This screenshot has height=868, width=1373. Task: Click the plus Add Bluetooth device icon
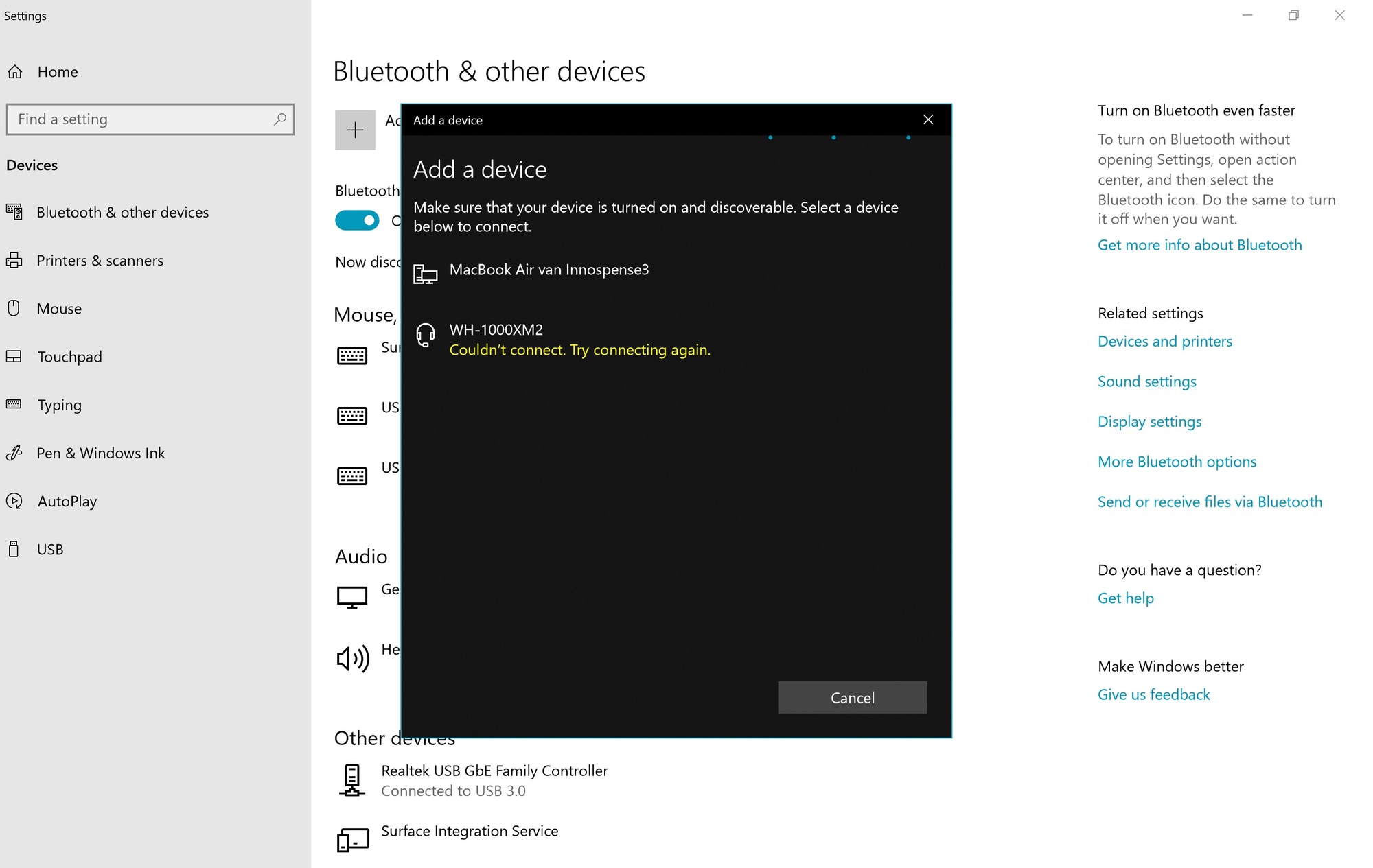pyautogui.click(x=355, y=130)
